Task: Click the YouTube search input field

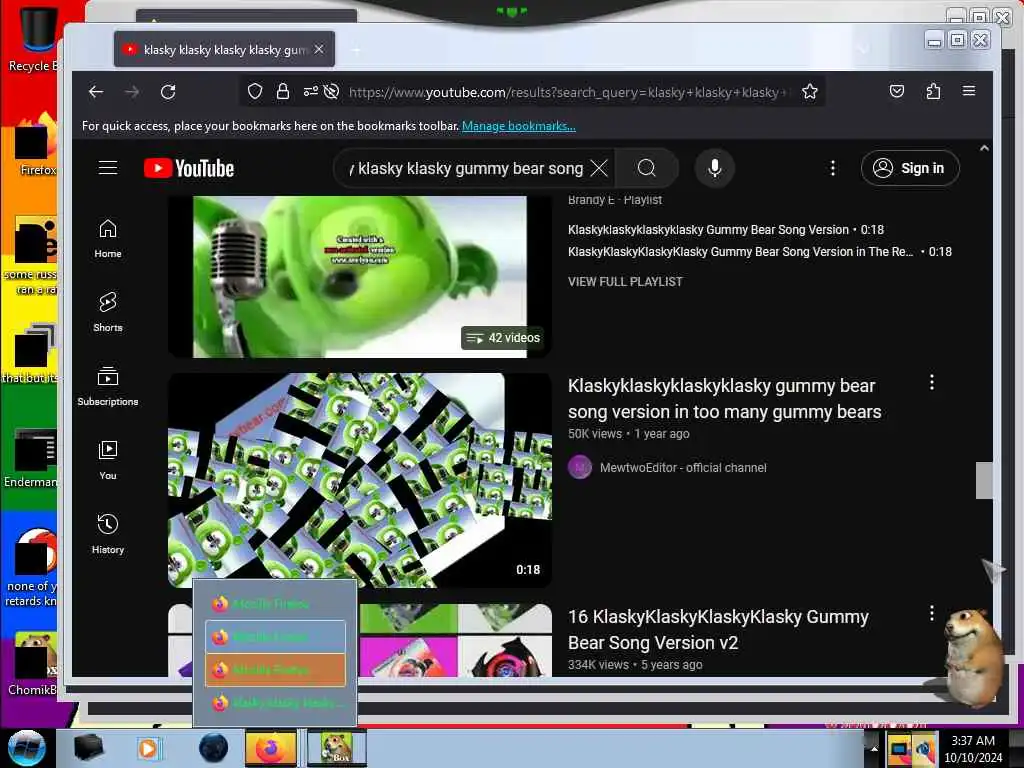Action: (467, 168)
